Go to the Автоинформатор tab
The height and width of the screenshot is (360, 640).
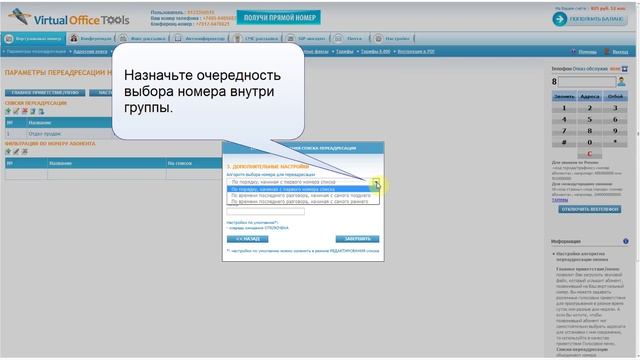click(x=200, y=39)
